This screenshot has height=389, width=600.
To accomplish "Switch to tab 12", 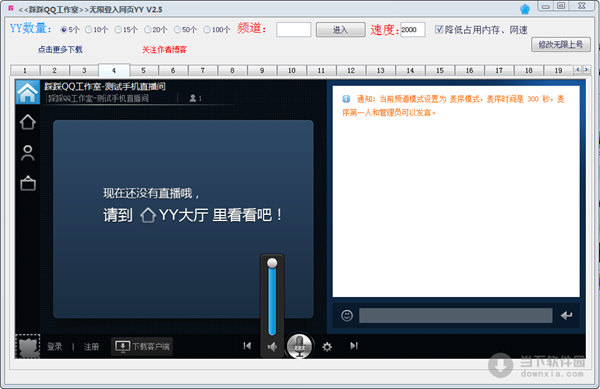I will (351, 70).
